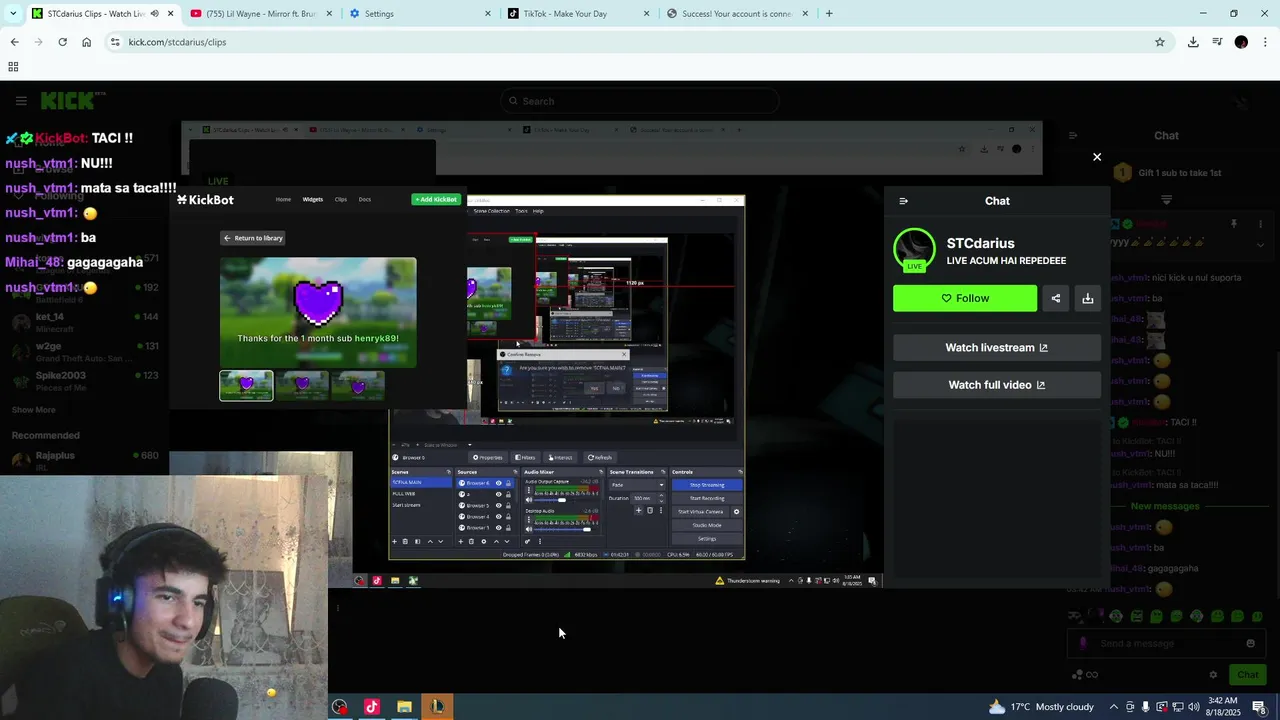Image resolution: width=1280 pixels, height=720 pixels.
Task: Open the emoji picker in the chat input
Action: 1250,644
